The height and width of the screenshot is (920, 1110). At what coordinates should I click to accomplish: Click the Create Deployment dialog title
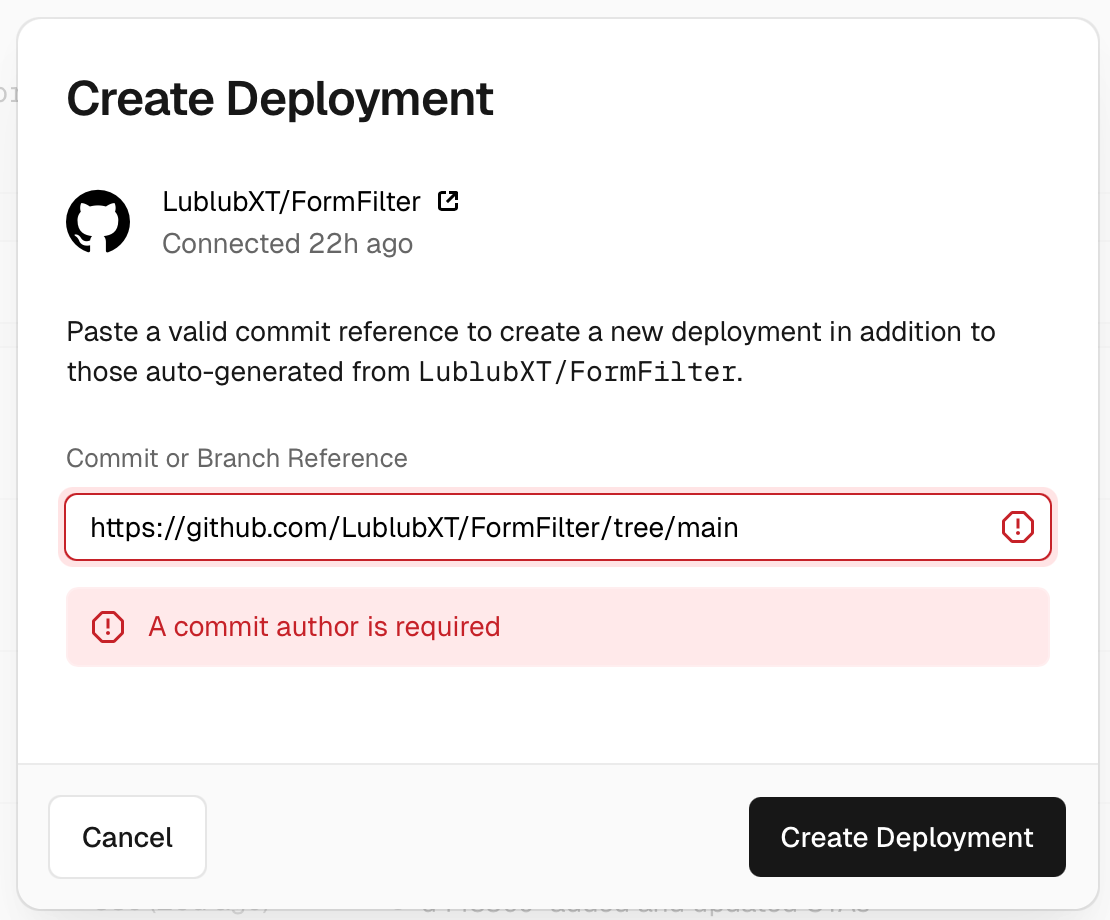280,98
